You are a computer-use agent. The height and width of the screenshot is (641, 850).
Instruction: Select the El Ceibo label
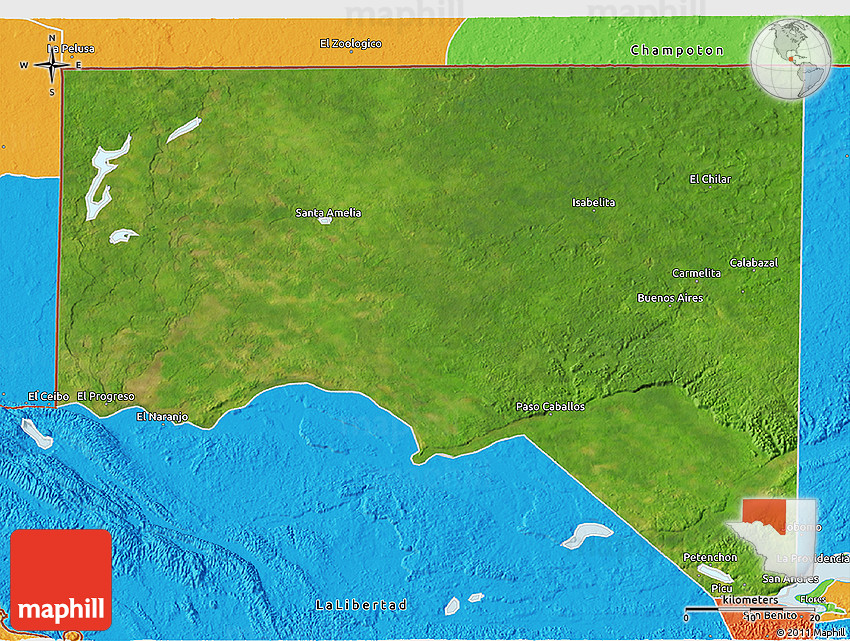[49, 396]
